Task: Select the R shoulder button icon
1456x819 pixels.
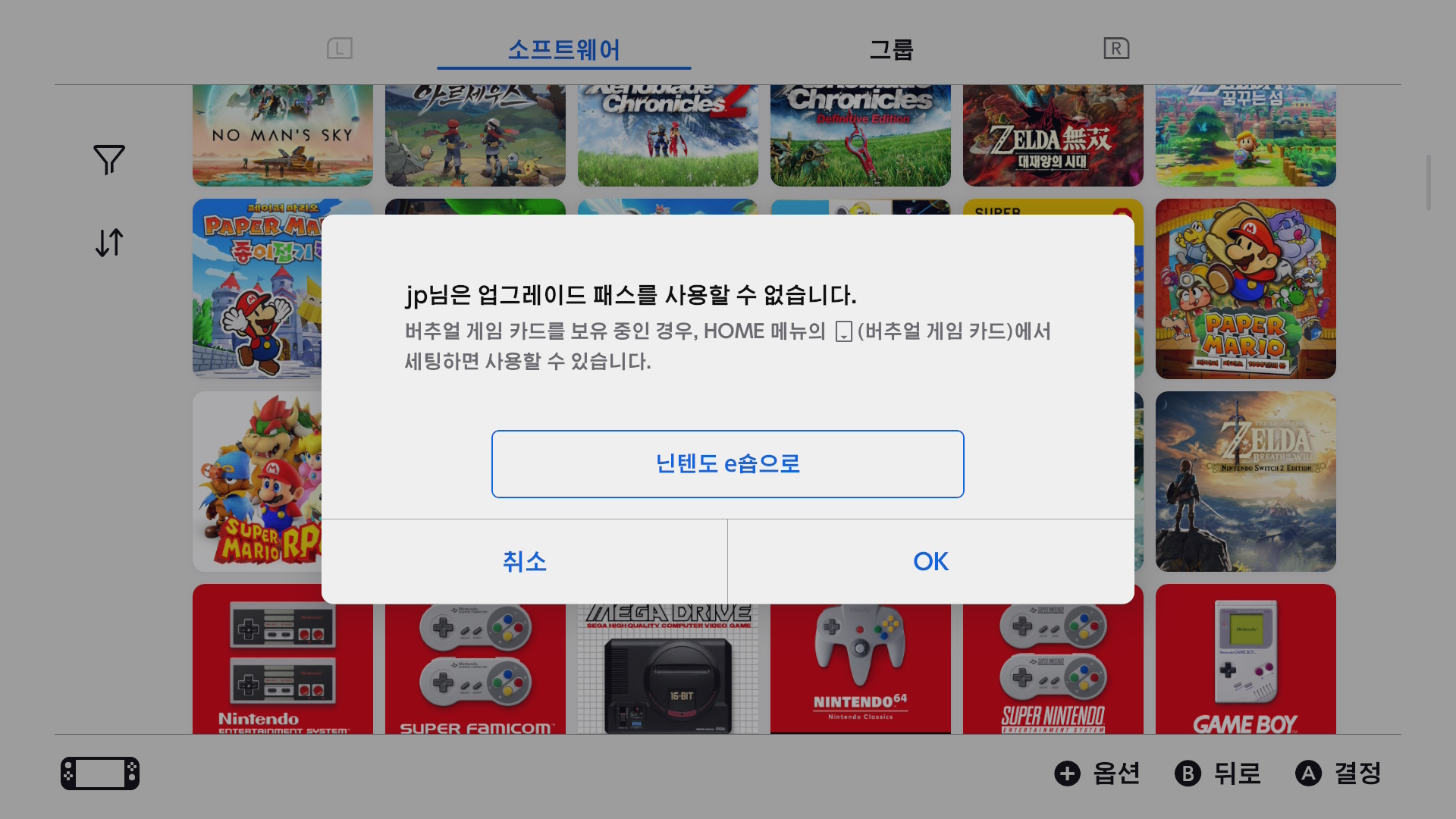Action: (x=1116, y=49)
